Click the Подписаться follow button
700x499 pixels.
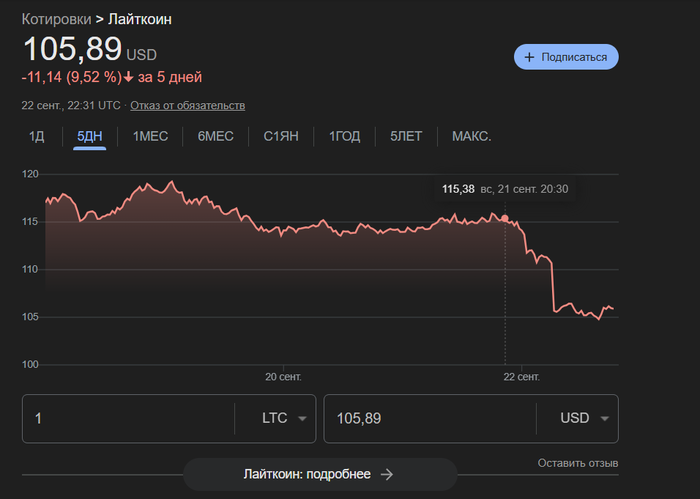pyautogui.click(x=566, y=57)
